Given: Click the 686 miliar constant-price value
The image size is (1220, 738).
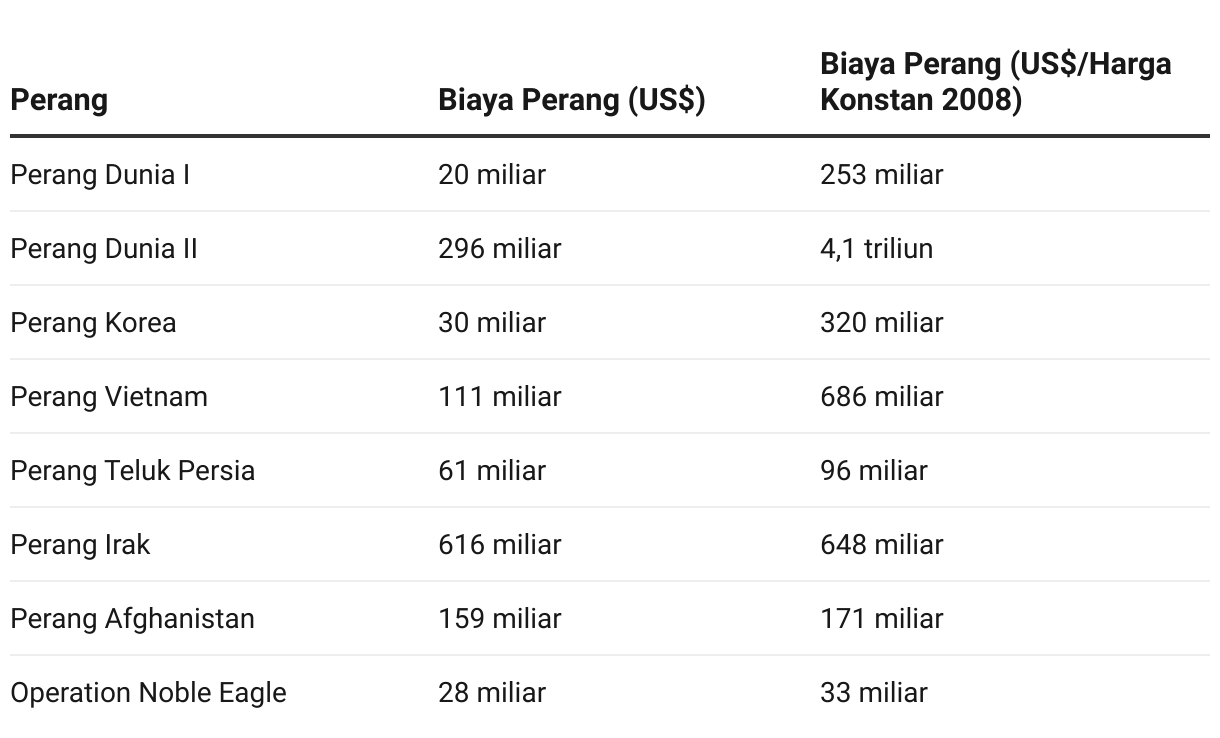Looking at the screenshot, I should [882, 397].
